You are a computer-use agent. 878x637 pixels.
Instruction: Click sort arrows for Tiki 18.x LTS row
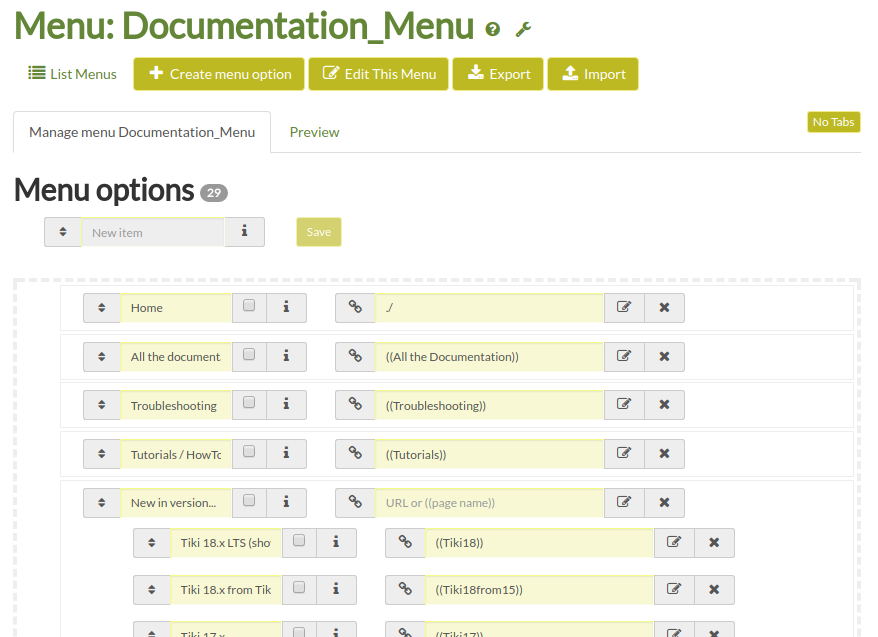(152, 542)
